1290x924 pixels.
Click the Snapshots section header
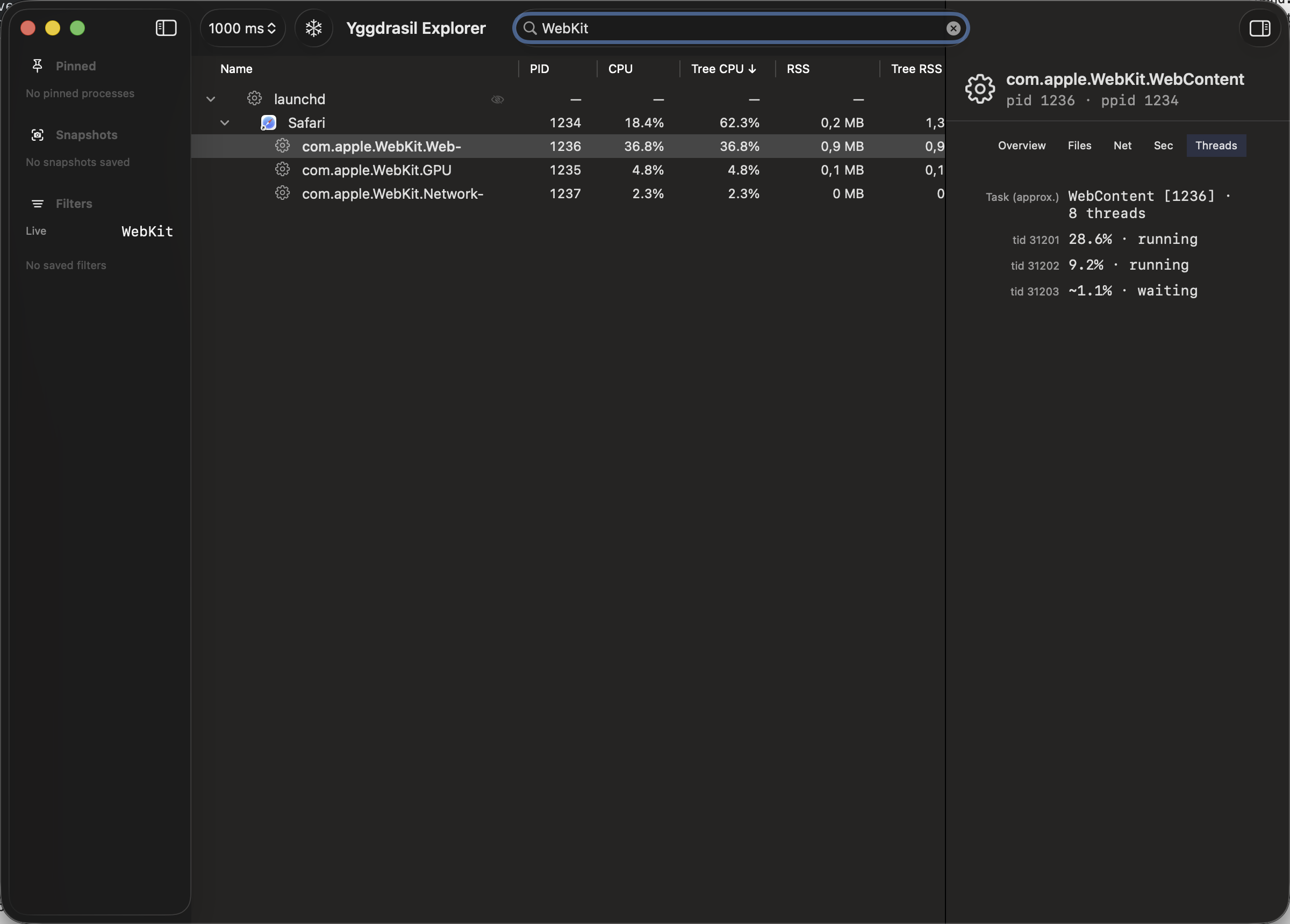pos(87,135)
